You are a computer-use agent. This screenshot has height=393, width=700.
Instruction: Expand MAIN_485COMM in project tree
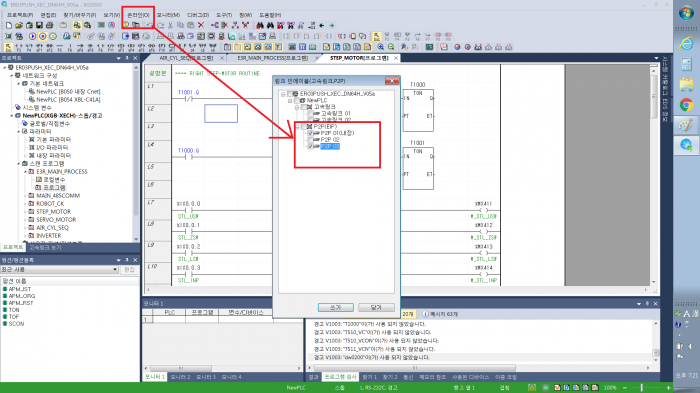point(25,196)
